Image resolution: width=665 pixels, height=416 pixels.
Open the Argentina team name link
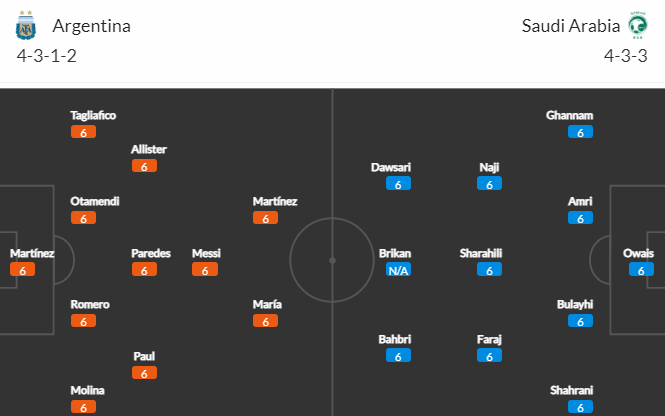92,26
